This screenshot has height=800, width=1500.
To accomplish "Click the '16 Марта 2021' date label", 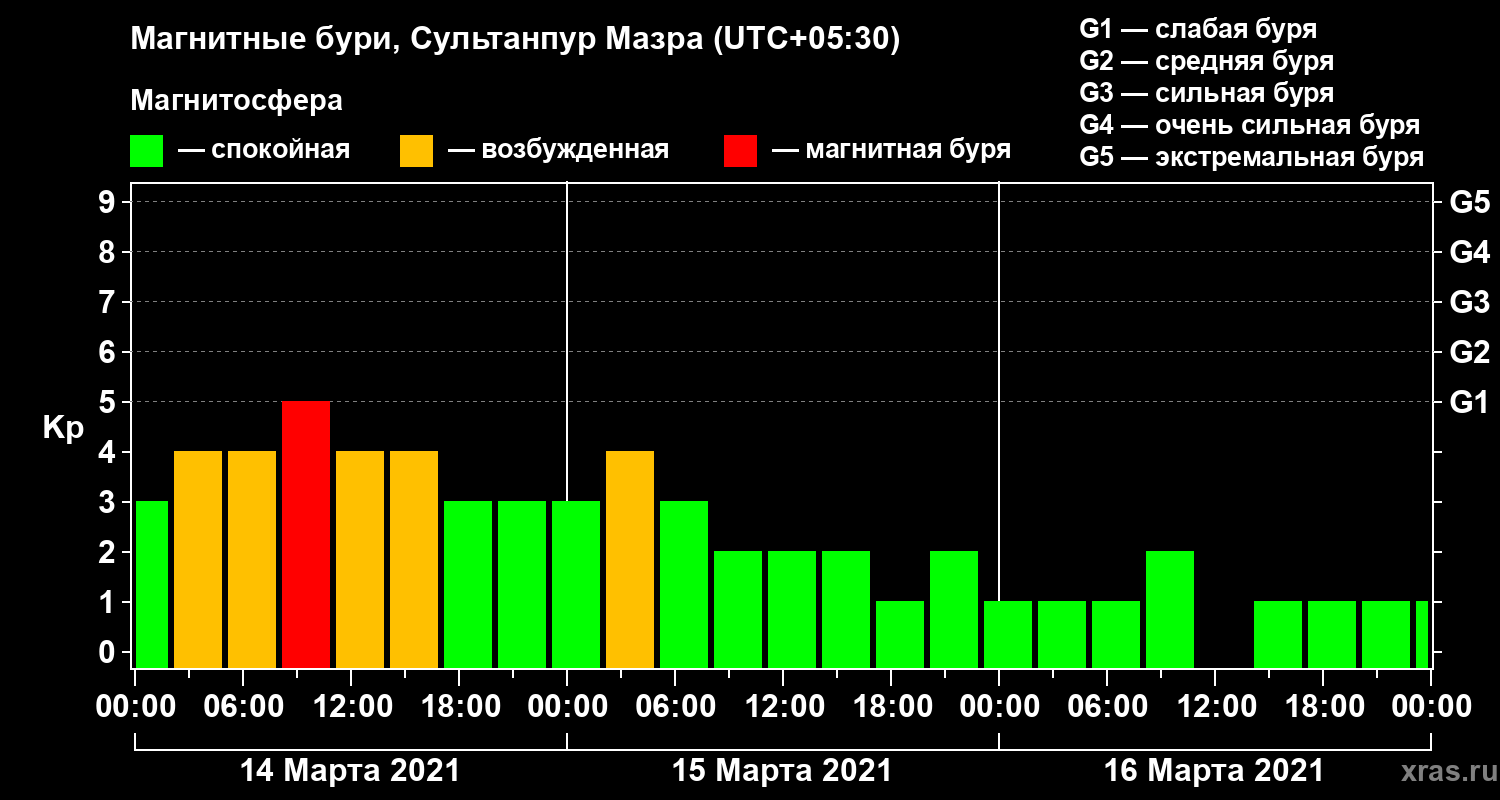I will [x=1214, y=771].
